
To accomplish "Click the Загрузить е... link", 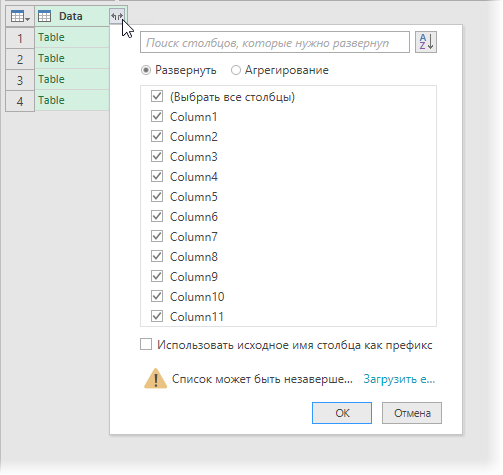I will [x=399, y=379].
